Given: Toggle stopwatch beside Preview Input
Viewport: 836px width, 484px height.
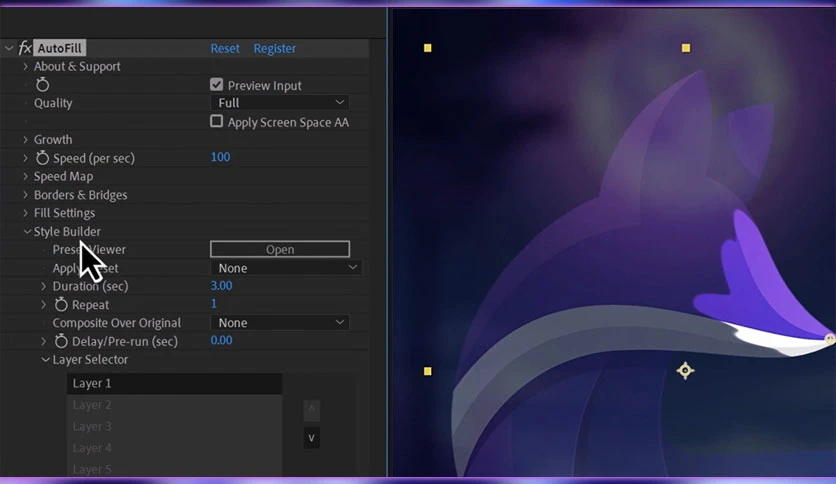Looking at the screenshot, I should [42, 85].
